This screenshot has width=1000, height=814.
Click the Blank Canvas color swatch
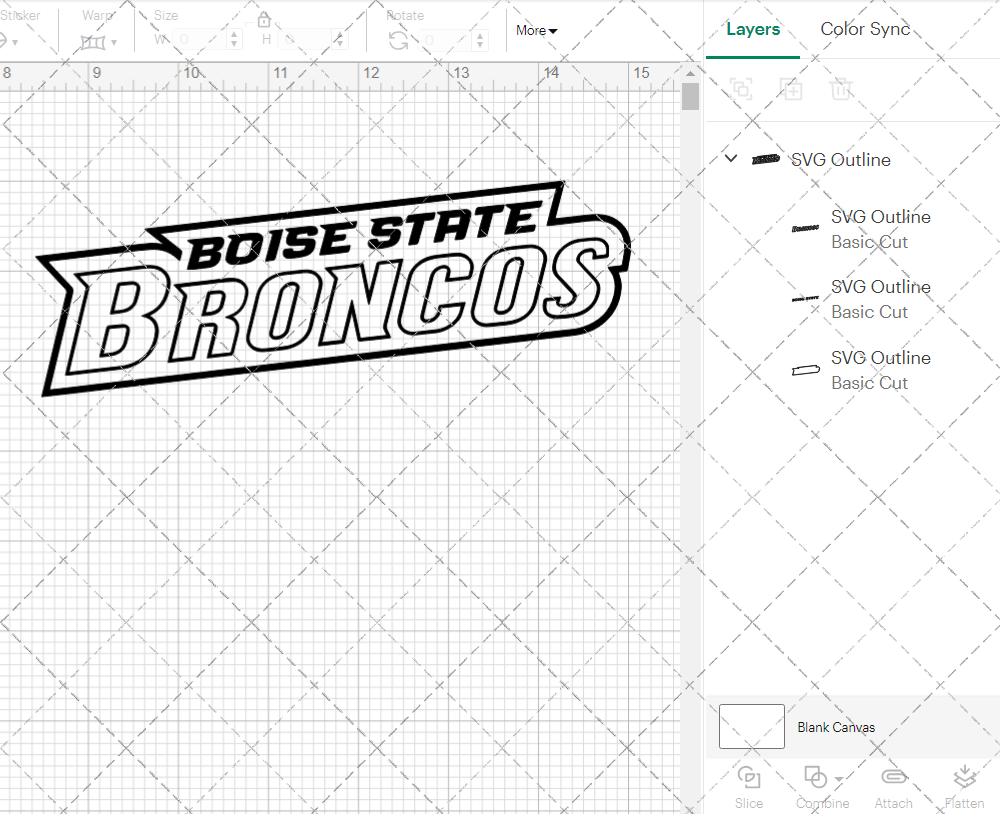750,727
